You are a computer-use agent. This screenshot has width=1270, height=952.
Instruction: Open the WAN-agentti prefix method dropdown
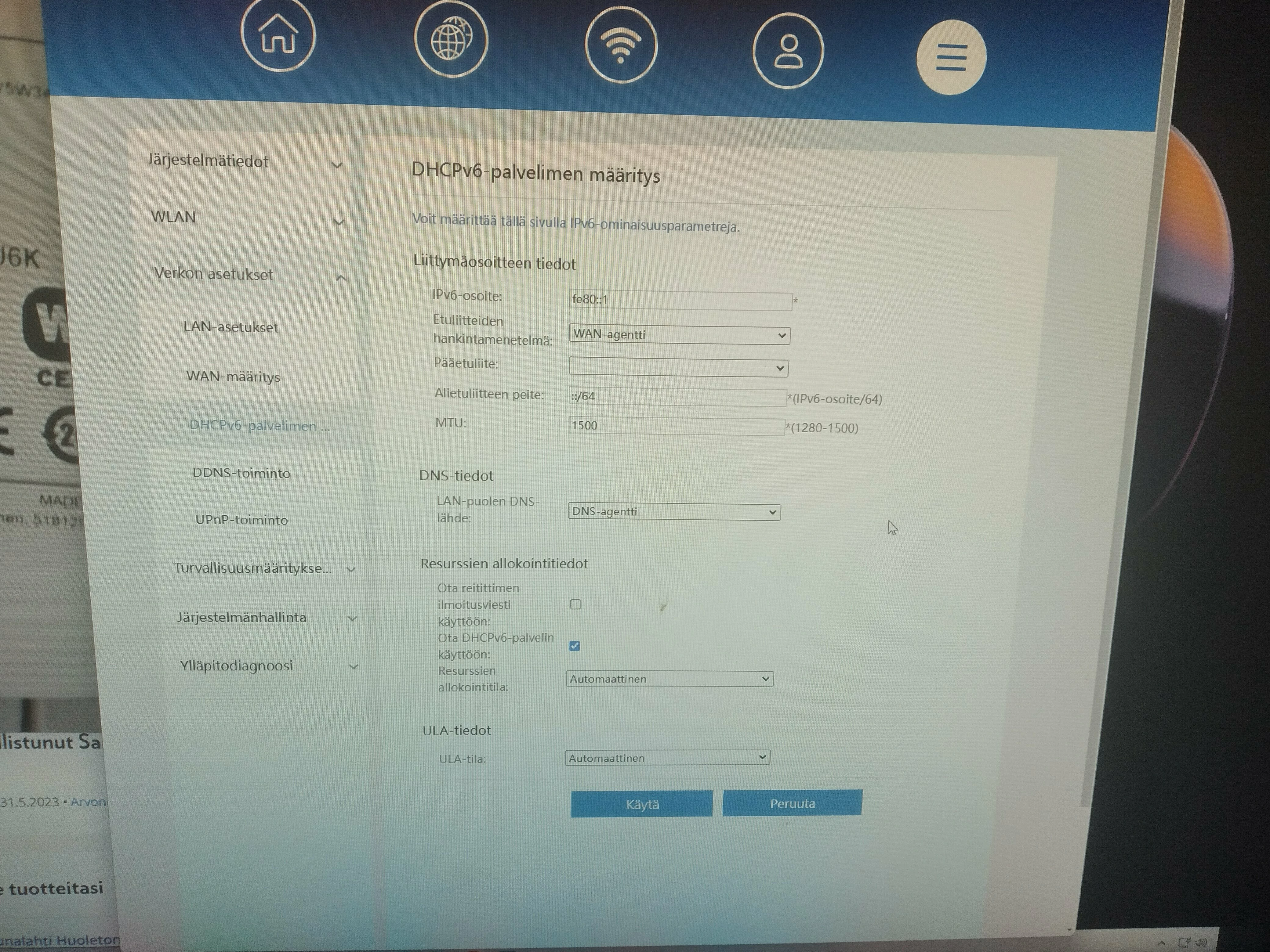point(679,335)
